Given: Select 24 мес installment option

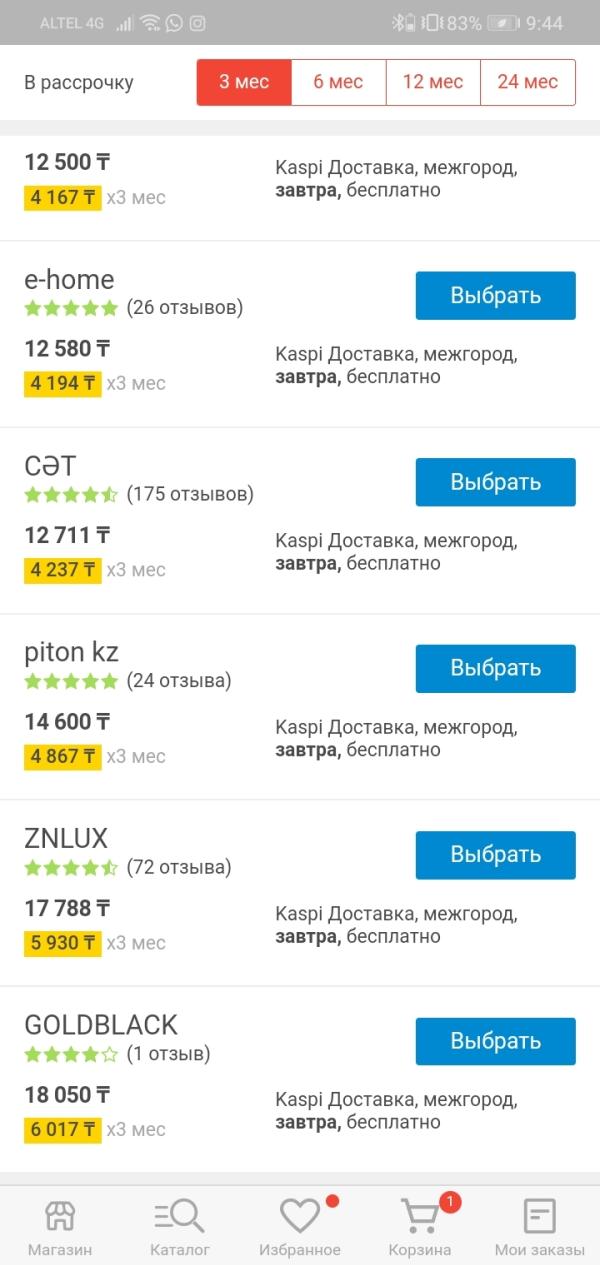Looking at the screenshot, I should (528, 82).
